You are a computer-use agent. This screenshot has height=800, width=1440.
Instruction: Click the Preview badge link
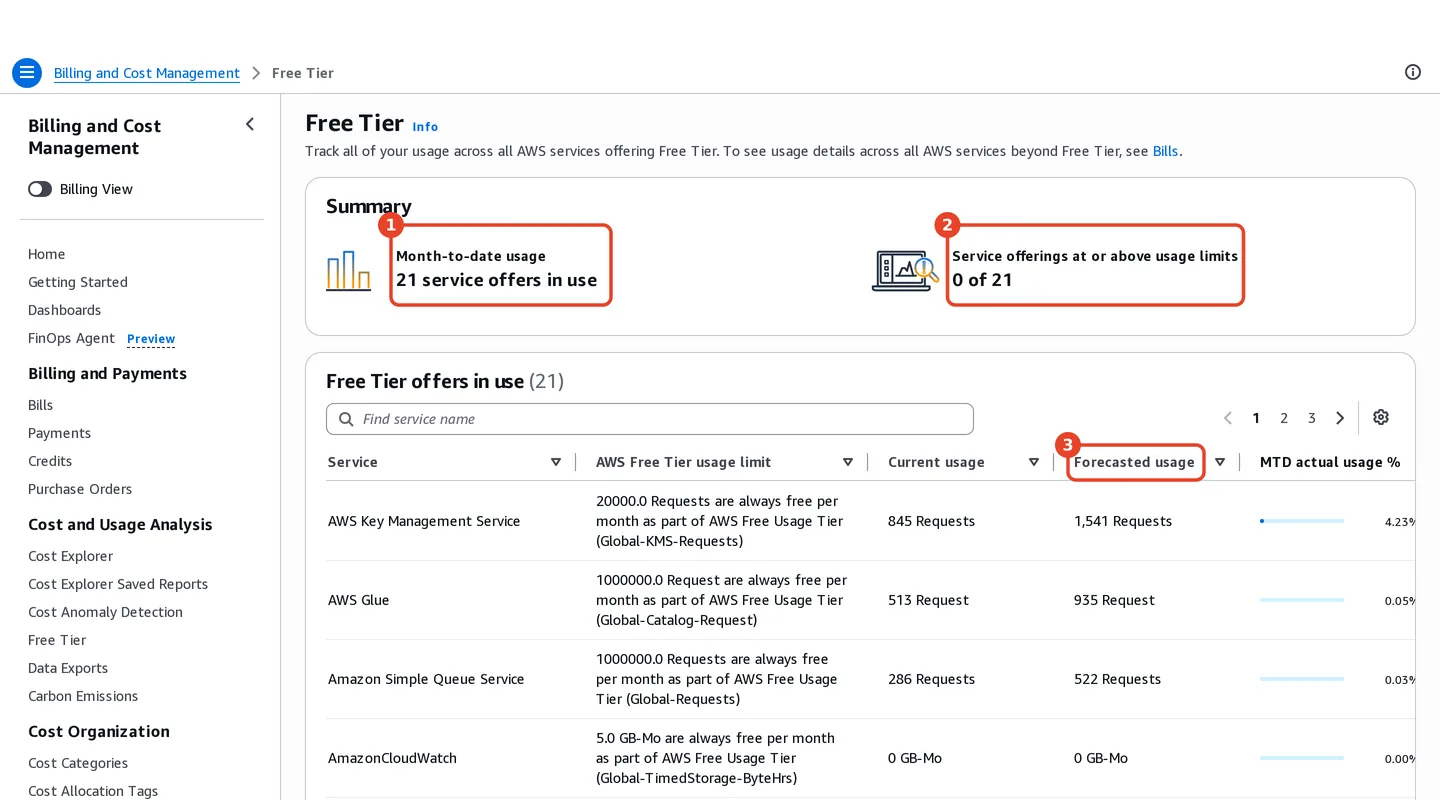click(151, 339)
